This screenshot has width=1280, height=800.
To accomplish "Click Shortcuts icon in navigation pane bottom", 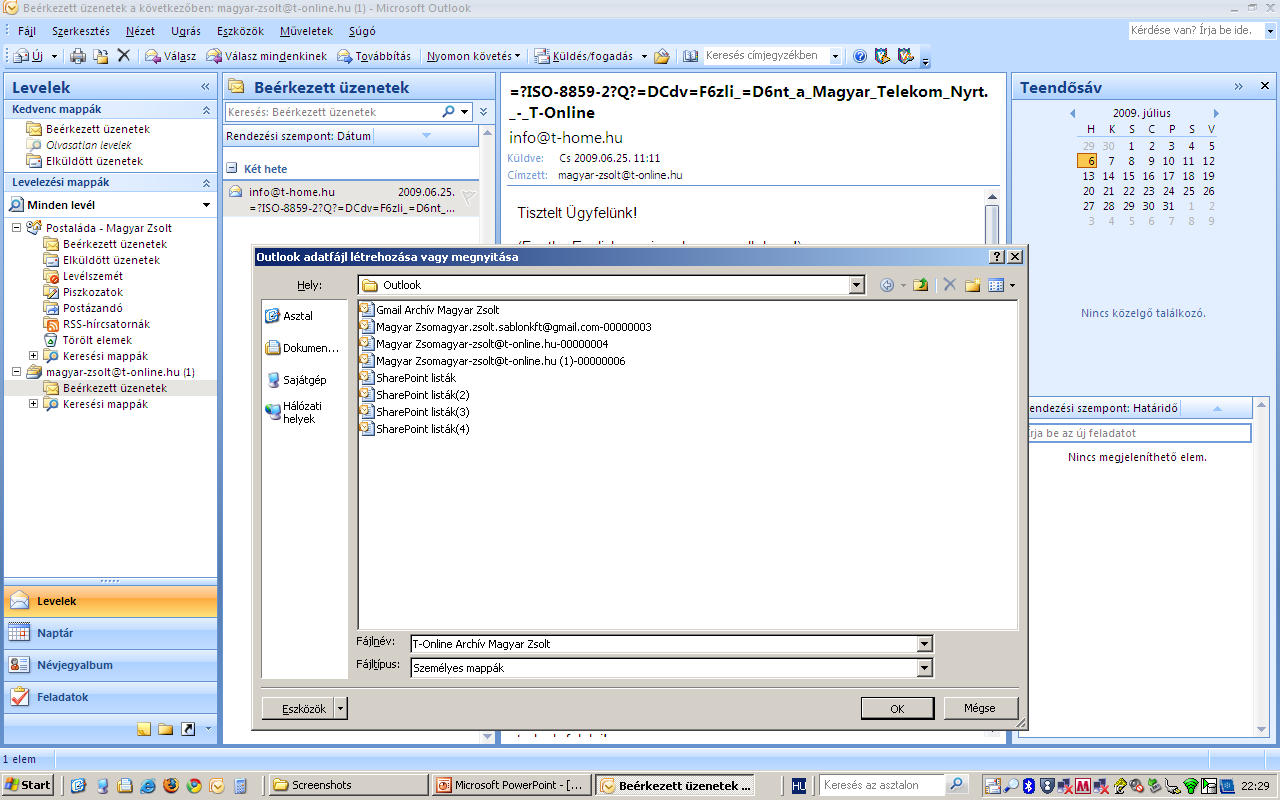I will tap(187, 729).
